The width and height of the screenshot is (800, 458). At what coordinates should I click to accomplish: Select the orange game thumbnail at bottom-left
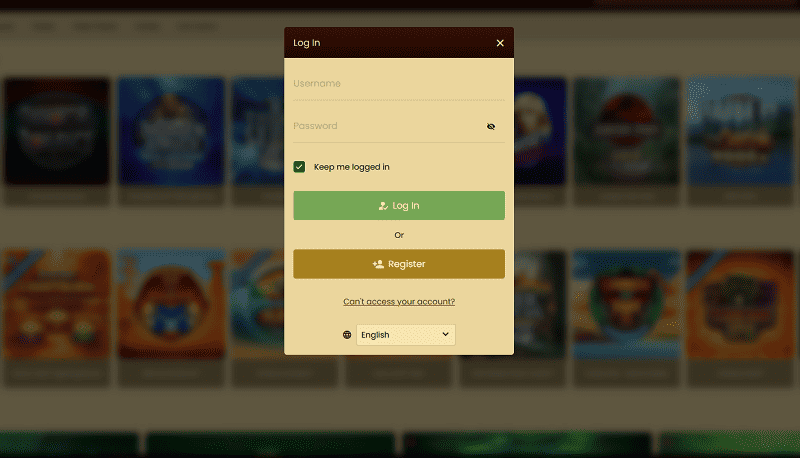pyautogui.click(x=57, y=304)
